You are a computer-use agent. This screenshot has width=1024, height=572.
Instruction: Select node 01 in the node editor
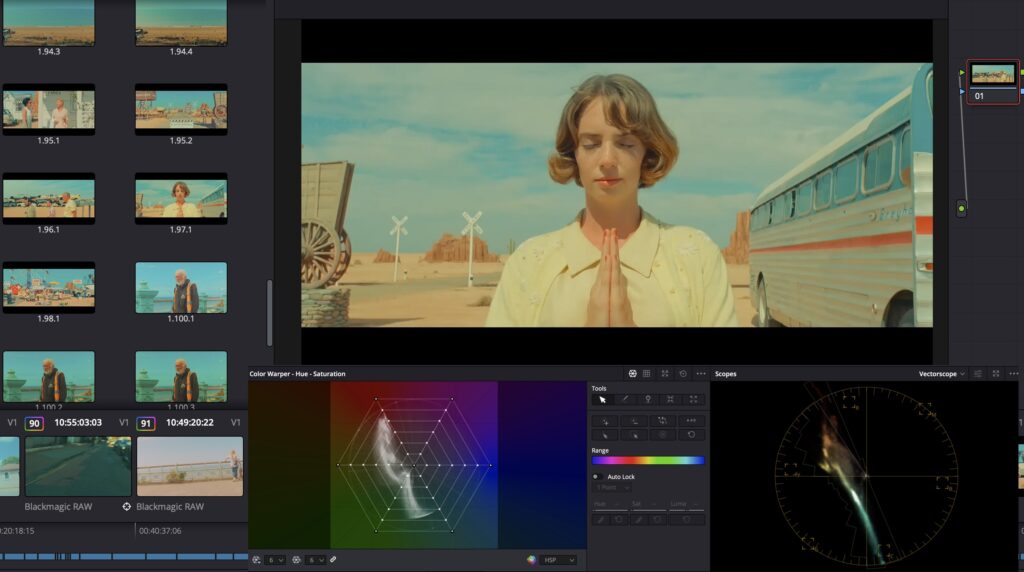click(992, 82)
